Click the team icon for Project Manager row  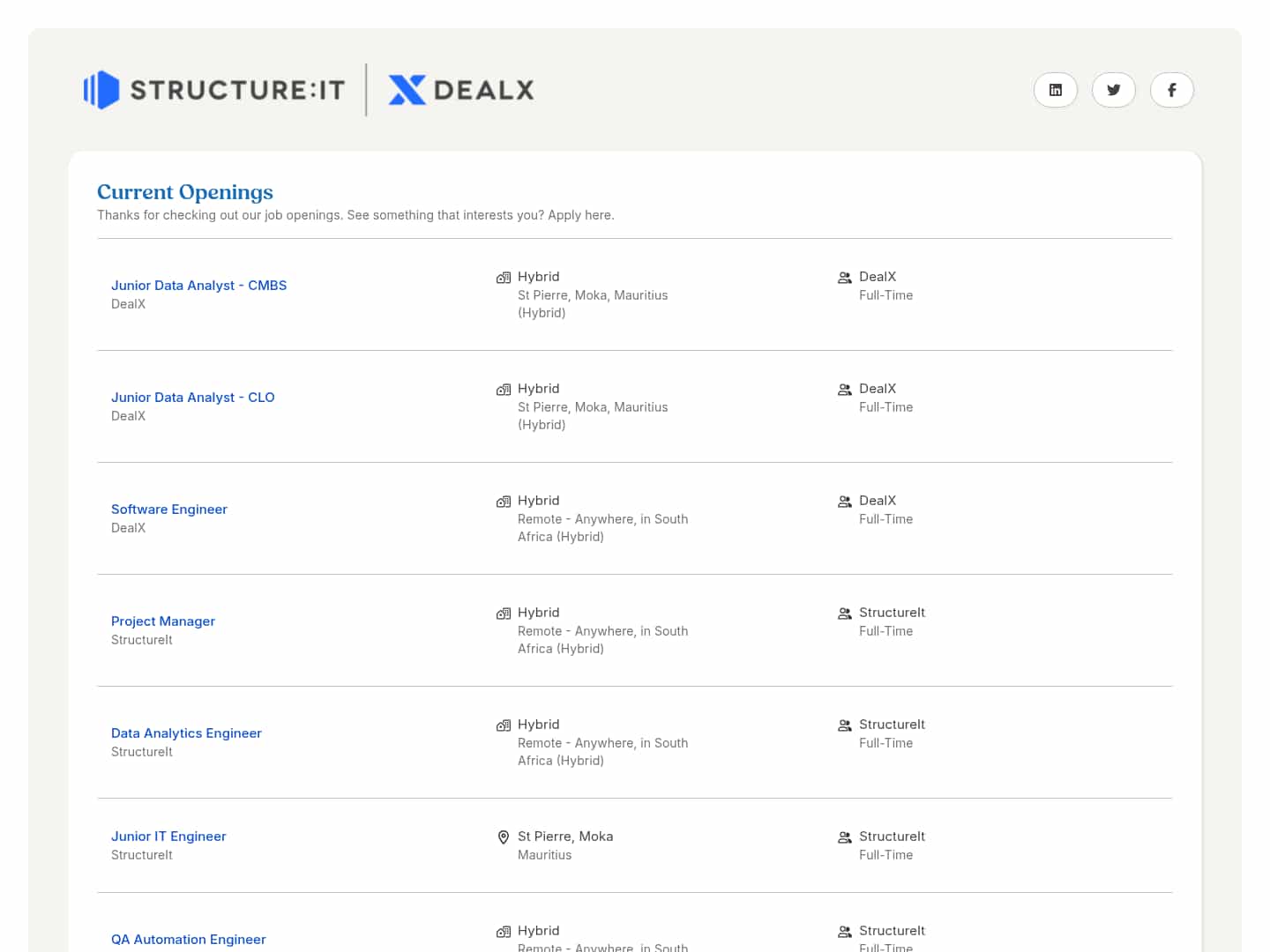(x=845, y=614)
